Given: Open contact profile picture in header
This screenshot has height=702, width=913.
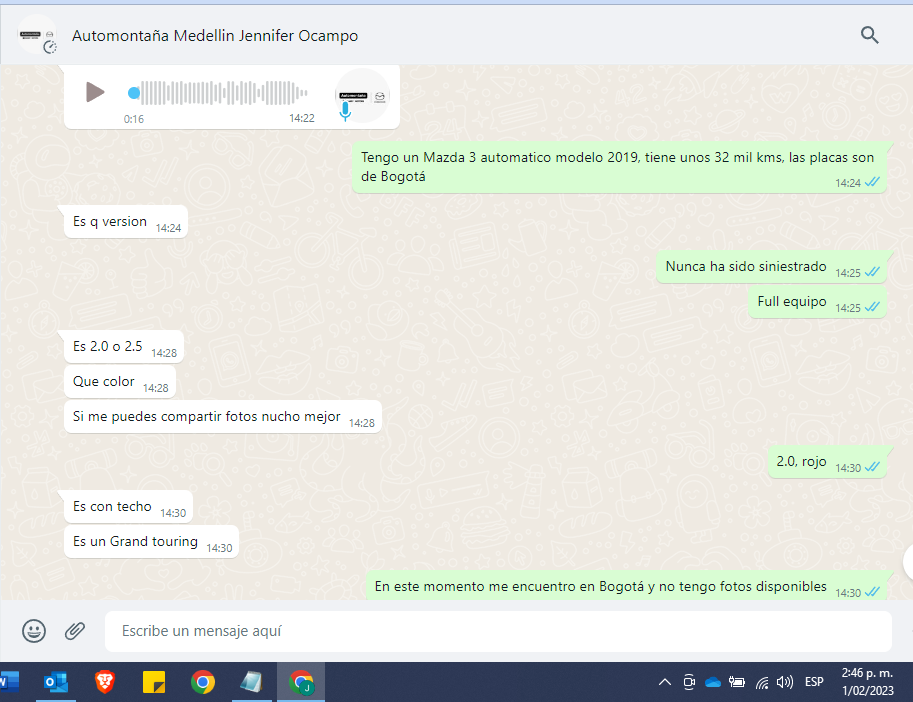Looking at the screenshot, I should (37, 36).
